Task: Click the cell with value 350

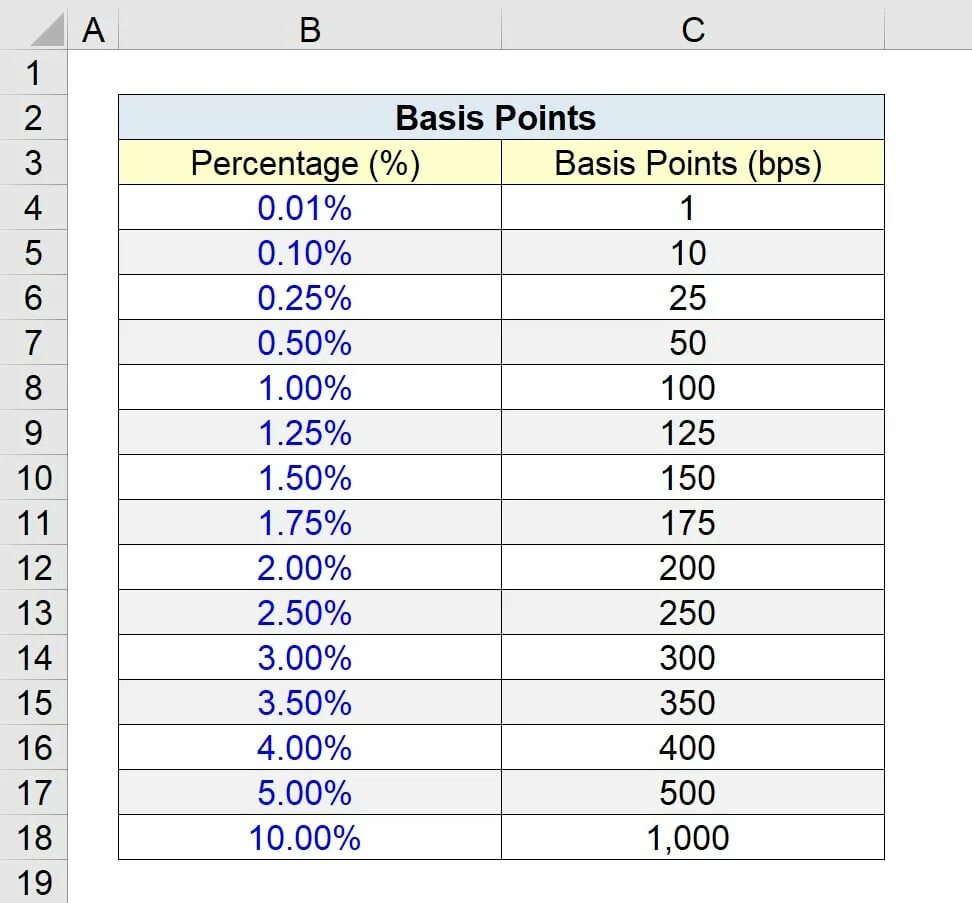Action: (x=693, y=702)
